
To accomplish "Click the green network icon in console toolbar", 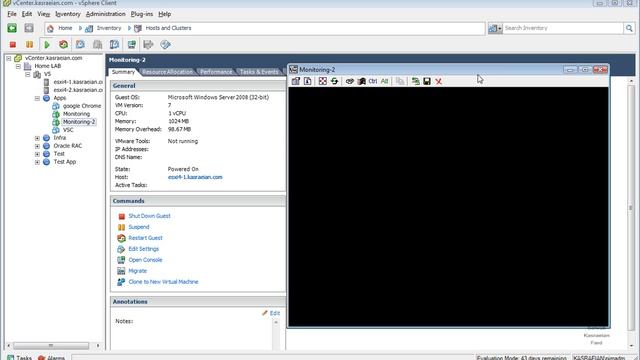I will coord(415,81).
